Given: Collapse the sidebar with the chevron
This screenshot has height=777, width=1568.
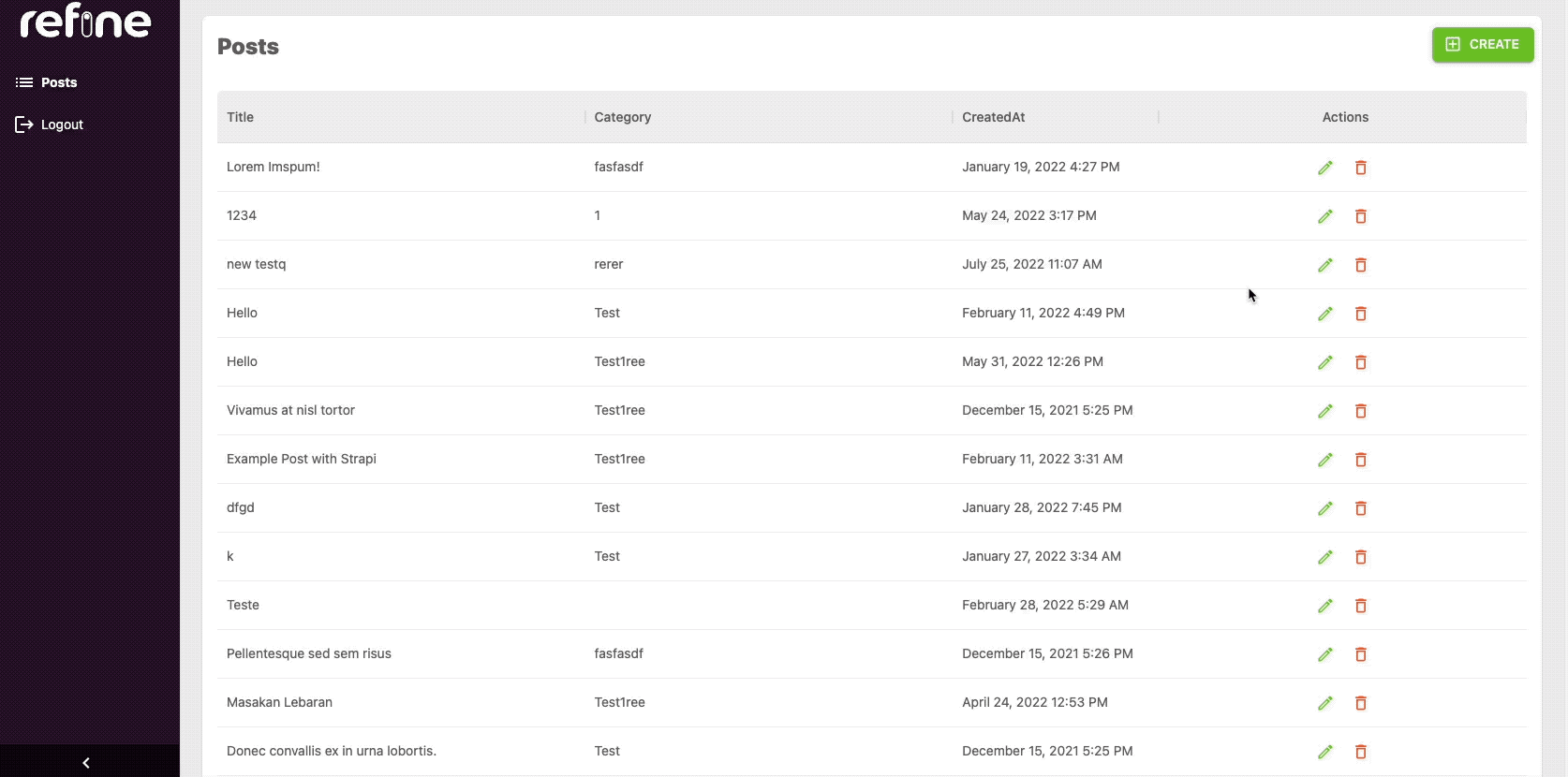Looking at the screenshot, I should pyautogui.click(x=86, y=762).
